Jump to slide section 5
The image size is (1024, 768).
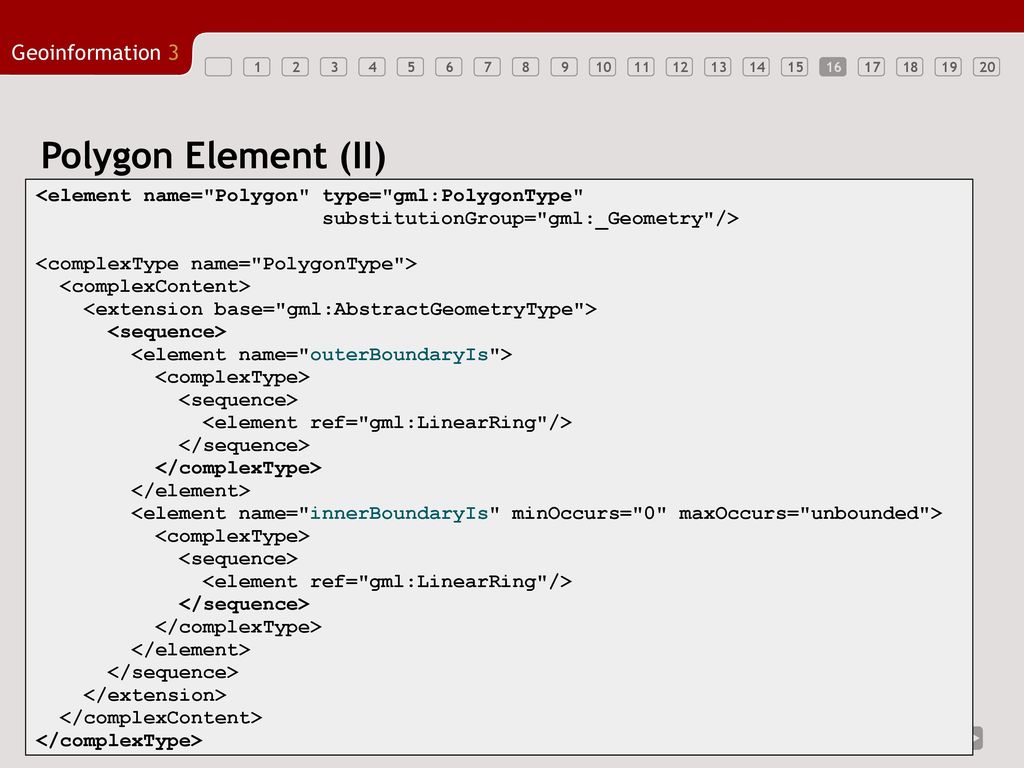[411, 67]
